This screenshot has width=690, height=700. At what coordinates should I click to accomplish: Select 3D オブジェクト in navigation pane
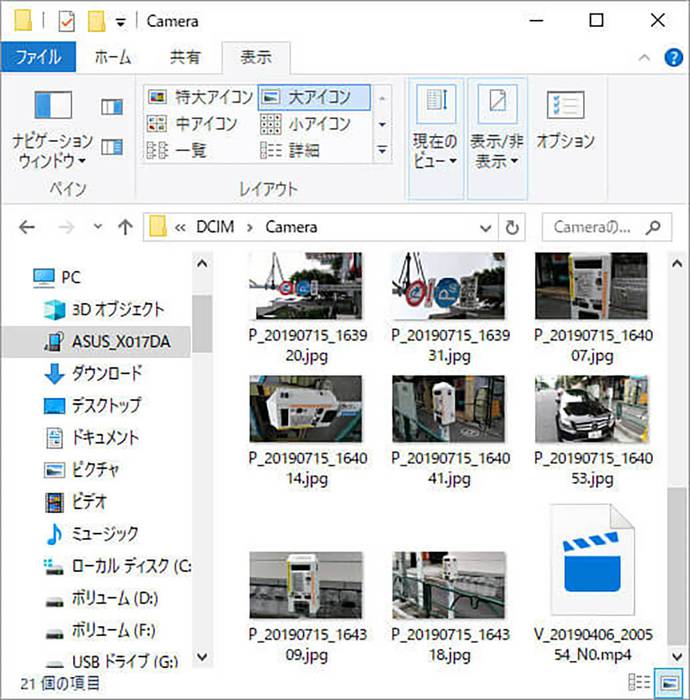[x=104, y=309]
